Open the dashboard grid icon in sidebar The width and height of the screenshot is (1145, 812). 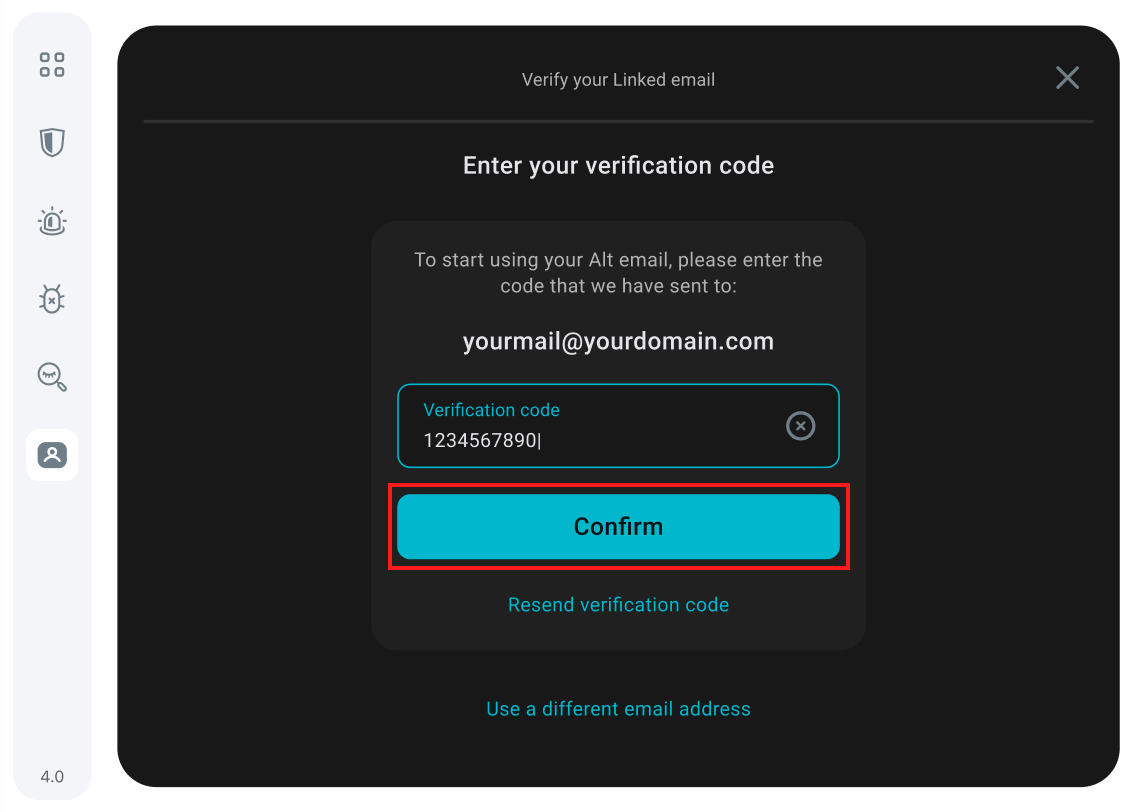tap(52, 65)
